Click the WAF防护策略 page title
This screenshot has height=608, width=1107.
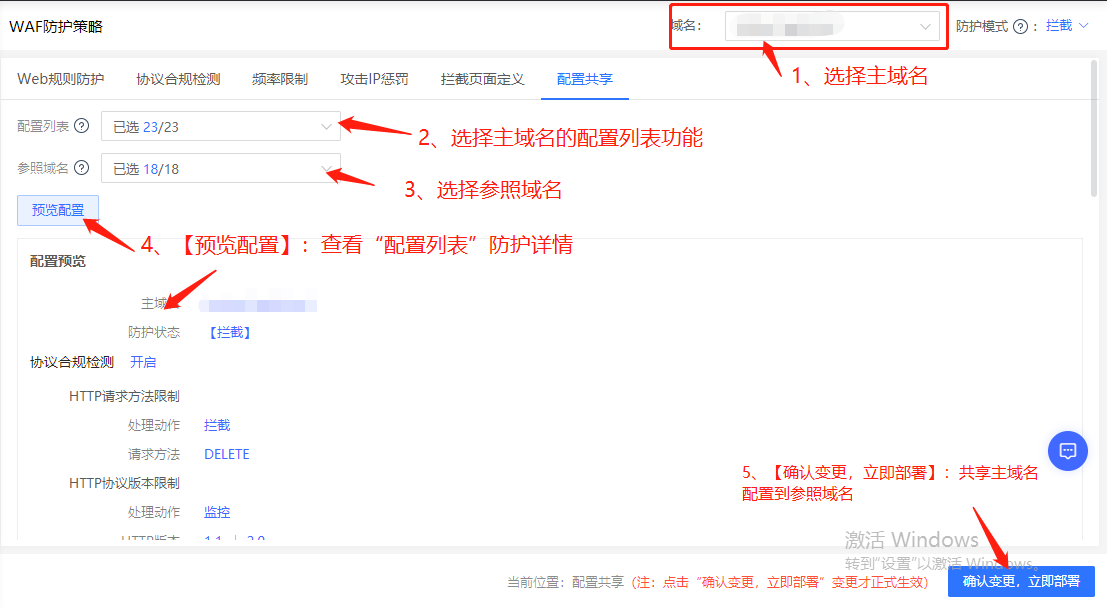click(56, 26)
